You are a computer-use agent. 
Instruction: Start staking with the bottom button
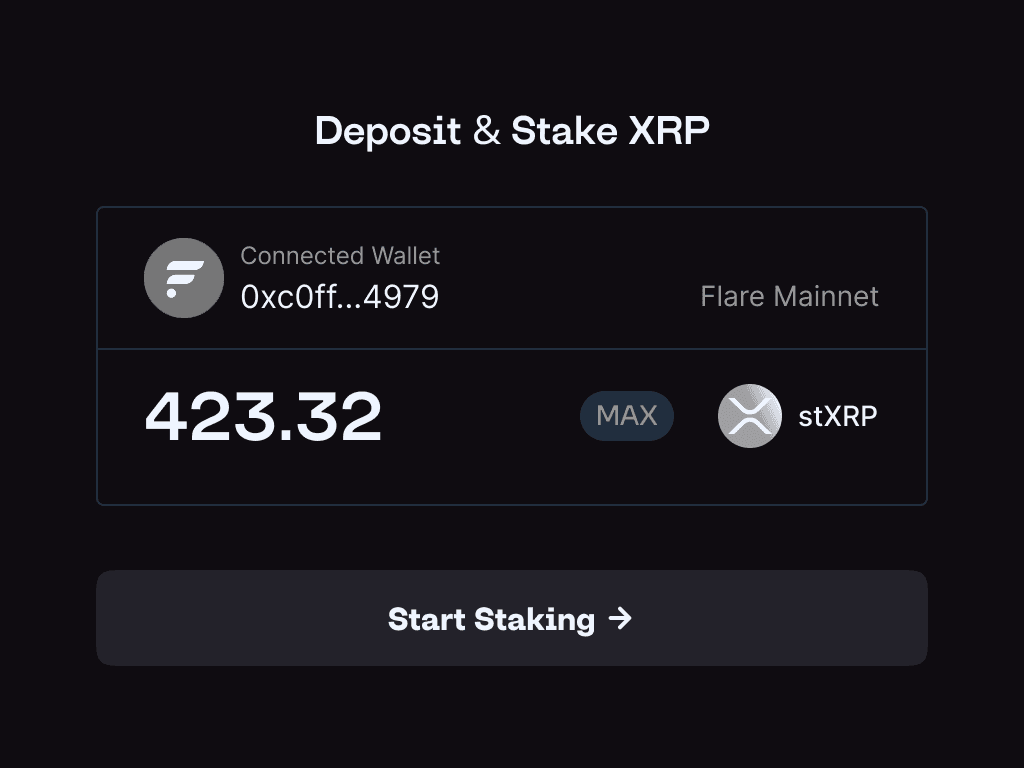(511, 618)
